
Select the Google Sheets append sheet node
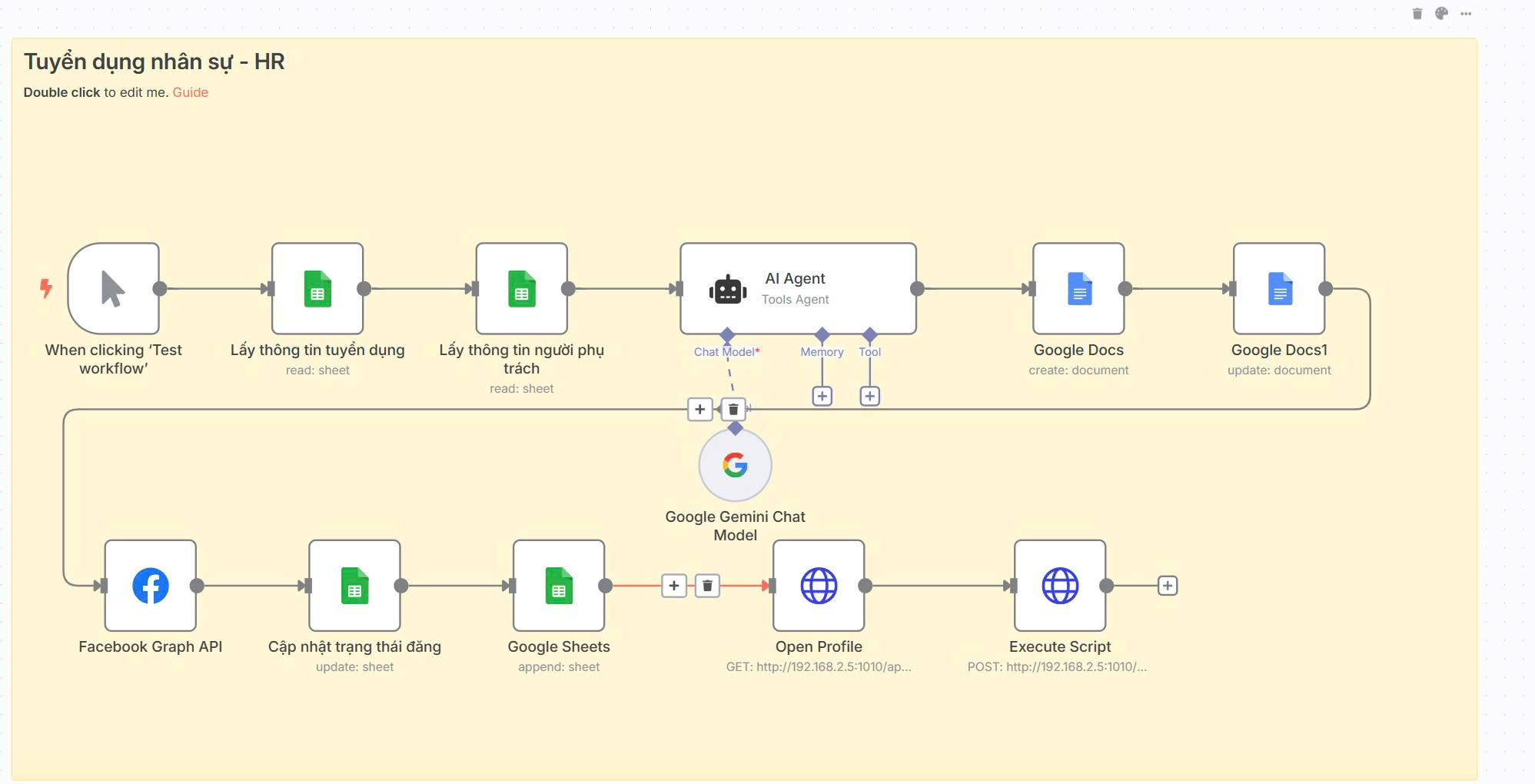(x=559, y=586)
